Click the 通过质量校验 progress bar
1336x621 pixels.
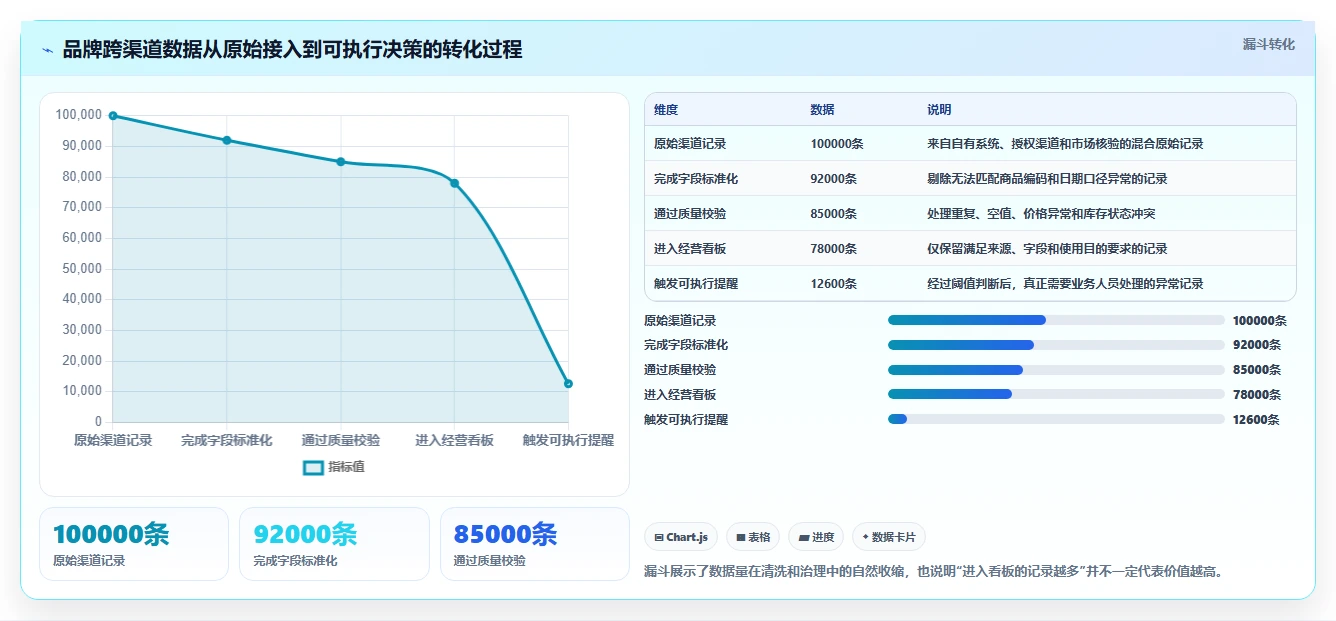click(x=1056, y=370)
